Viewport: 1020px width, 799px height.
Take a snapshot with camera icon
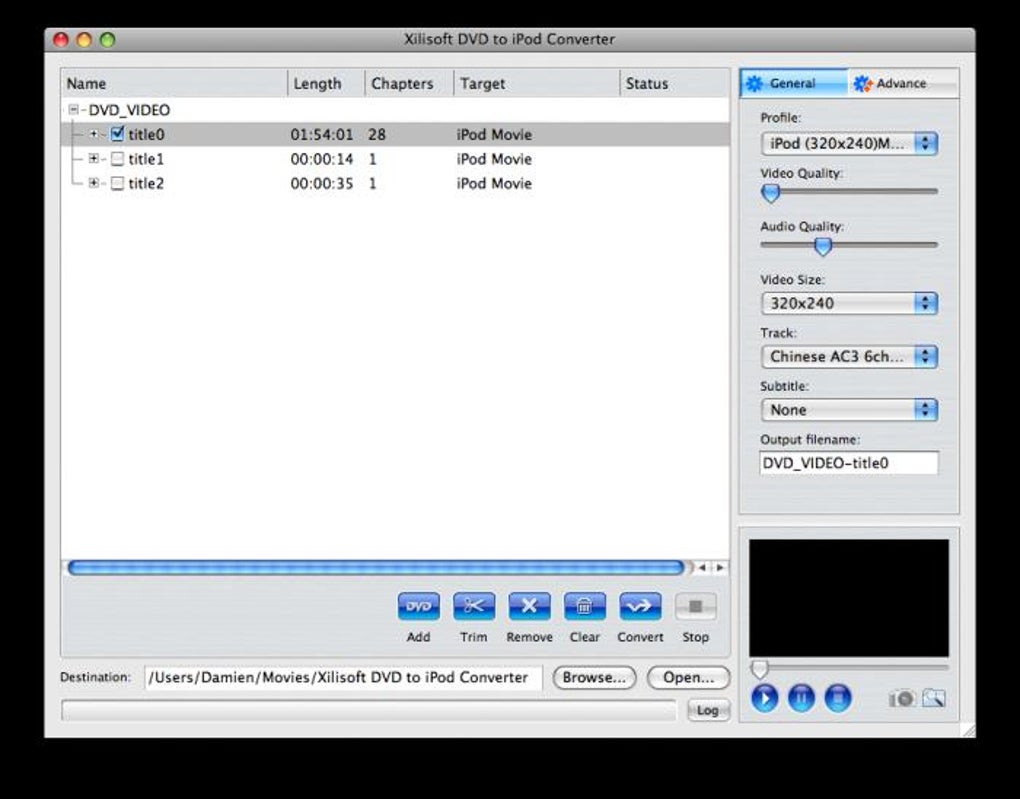pos(902,699)
